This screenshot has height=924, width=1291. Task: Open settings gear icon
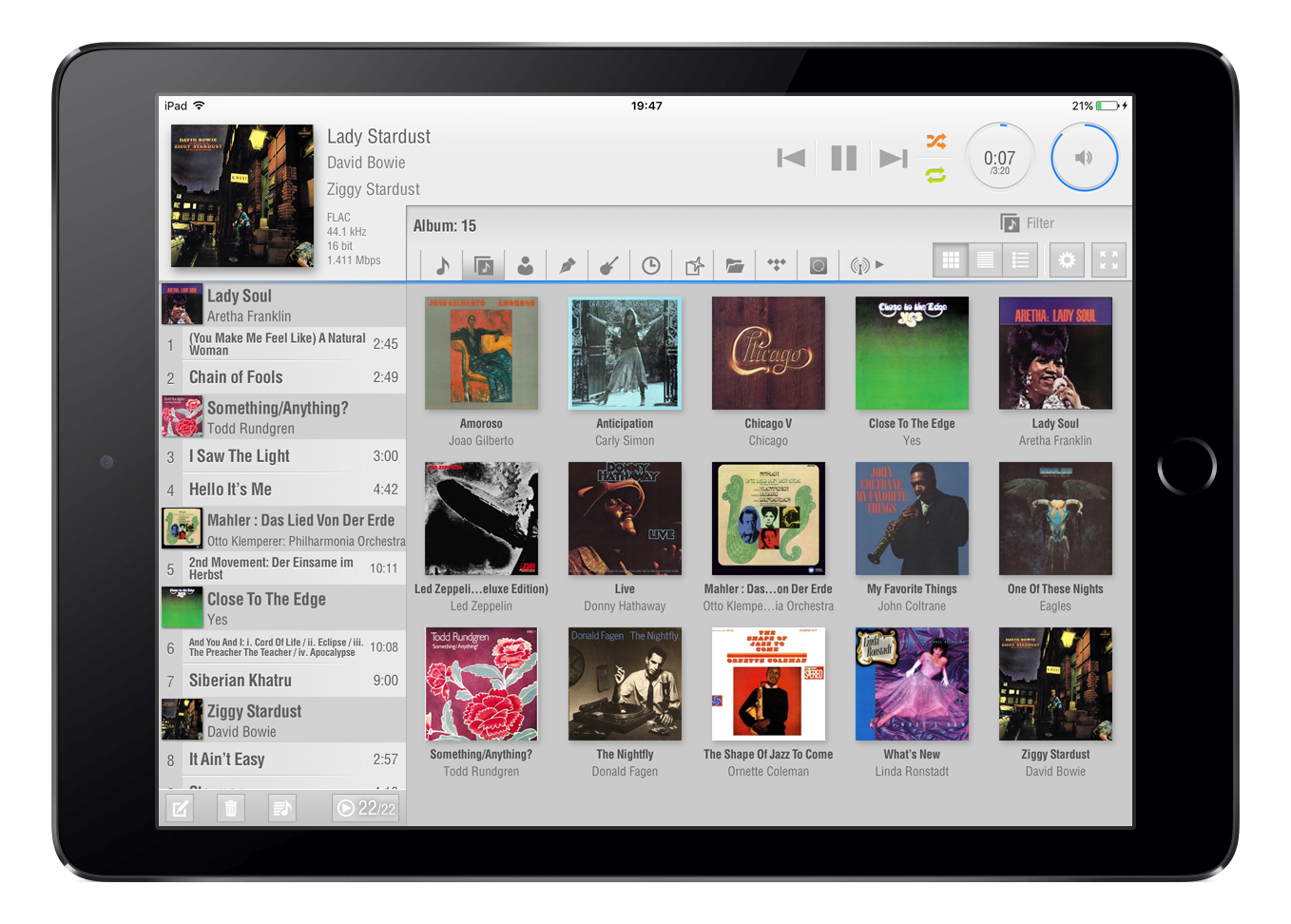pyautogui.click(x=1067, y=260)
